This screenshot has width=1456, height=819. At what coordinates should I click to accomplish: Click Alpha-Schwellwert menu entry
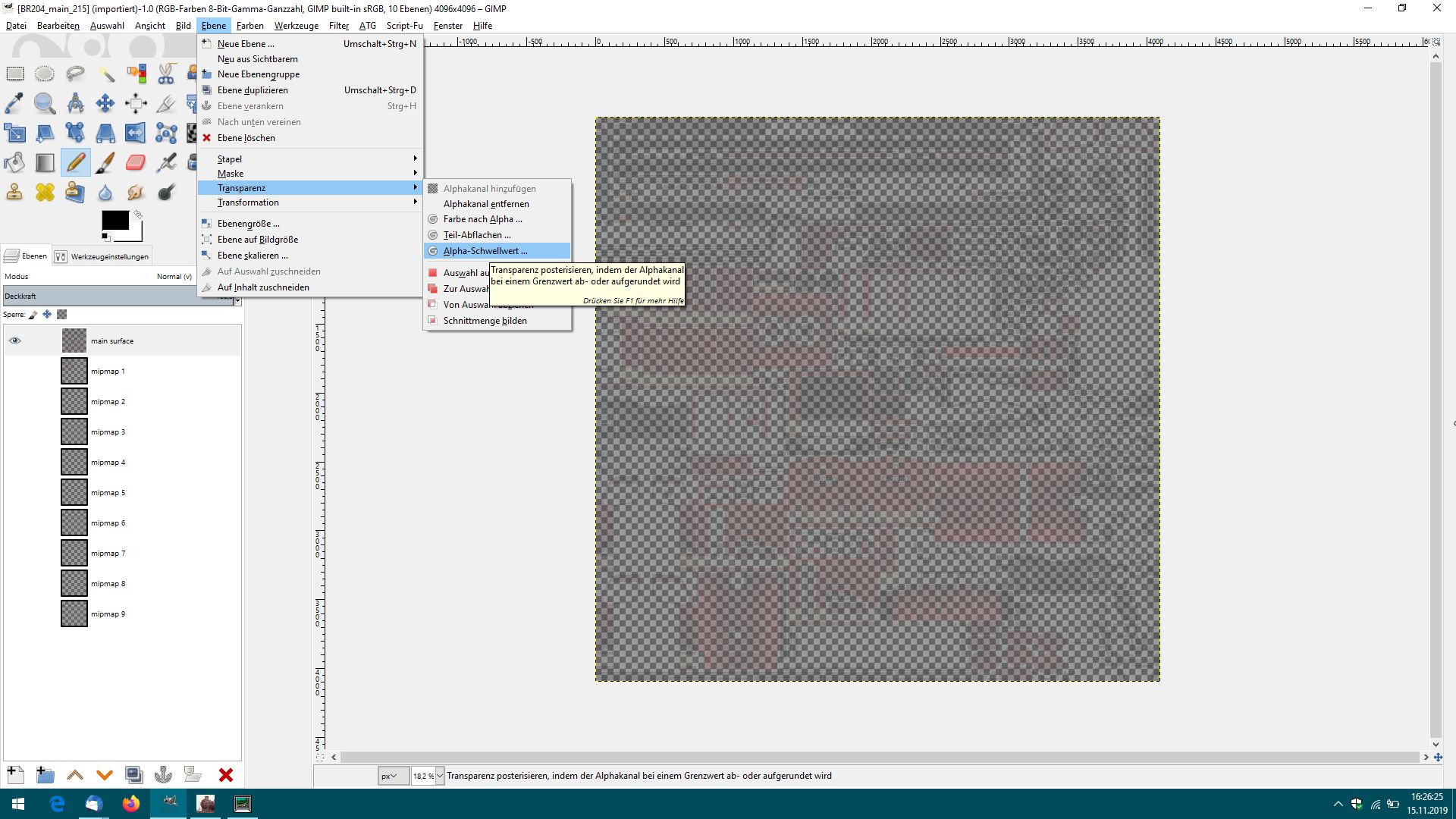(485, 251)
